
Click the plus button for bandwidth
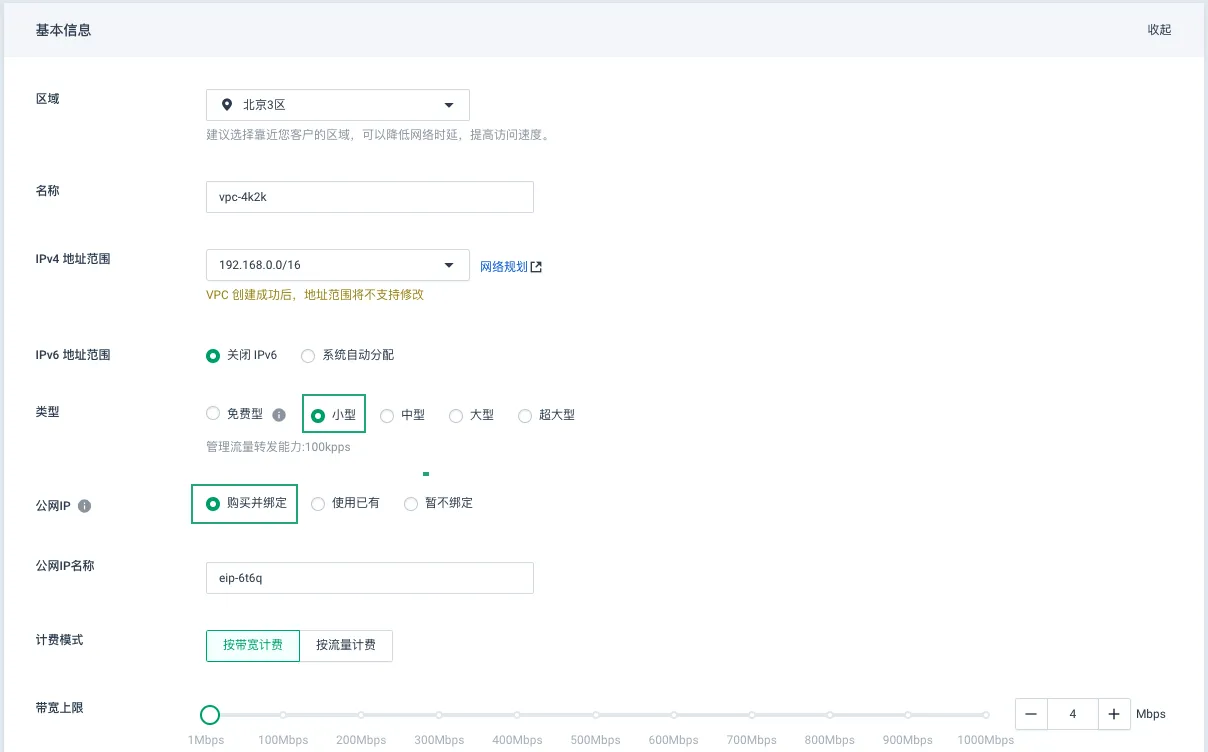coord(1113,714)
